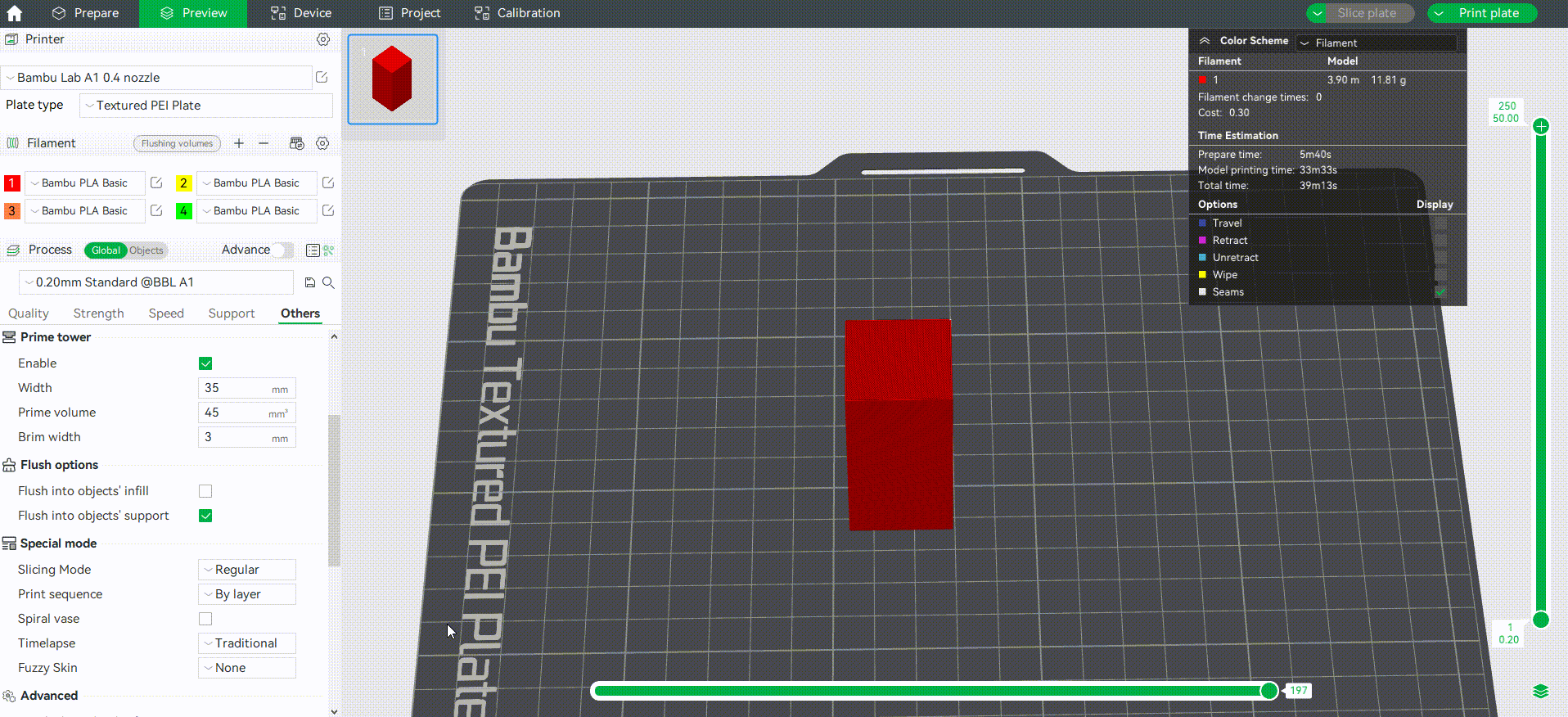Switch to the Project tab
The image size is (1568, 717).
(409, 13)
